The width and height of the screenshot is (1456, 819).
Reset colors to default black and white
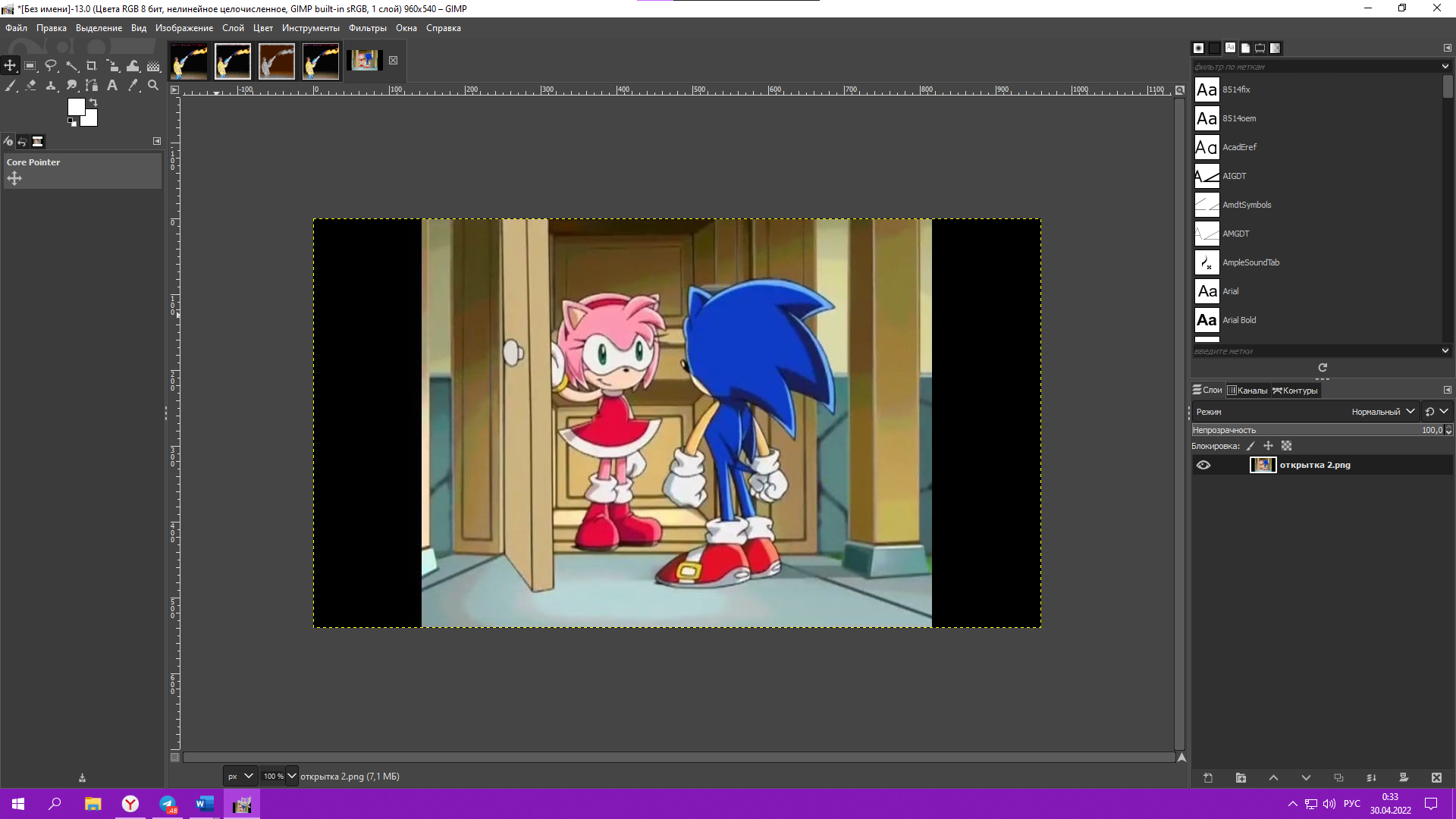(72, 122)
